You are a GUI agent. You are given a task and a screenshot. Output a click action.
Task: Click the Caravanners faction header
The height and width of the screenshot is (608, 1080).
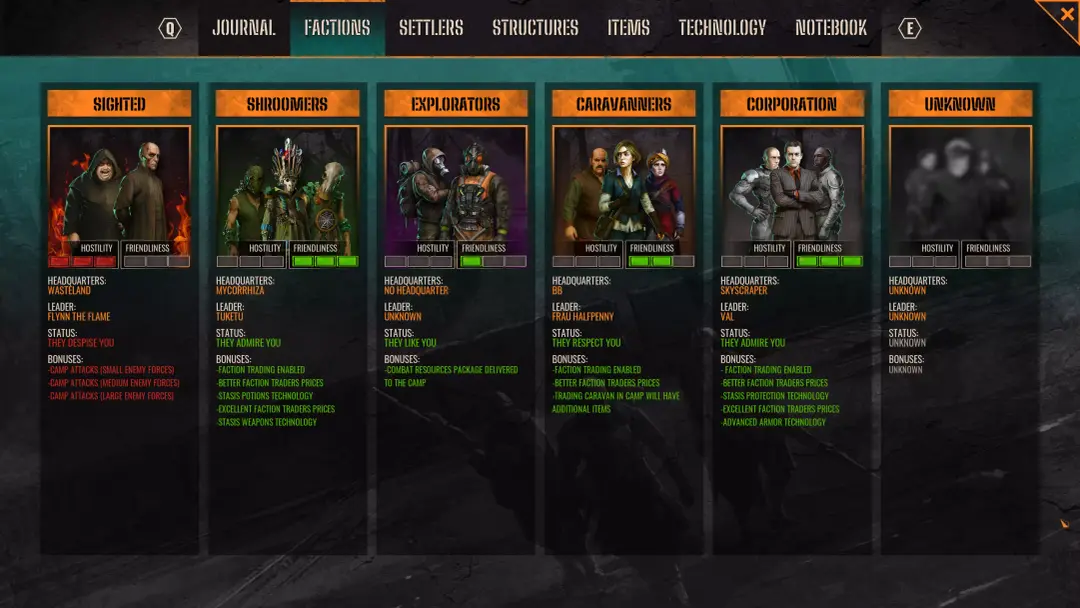pyautogui.click(x=623, y=104)
